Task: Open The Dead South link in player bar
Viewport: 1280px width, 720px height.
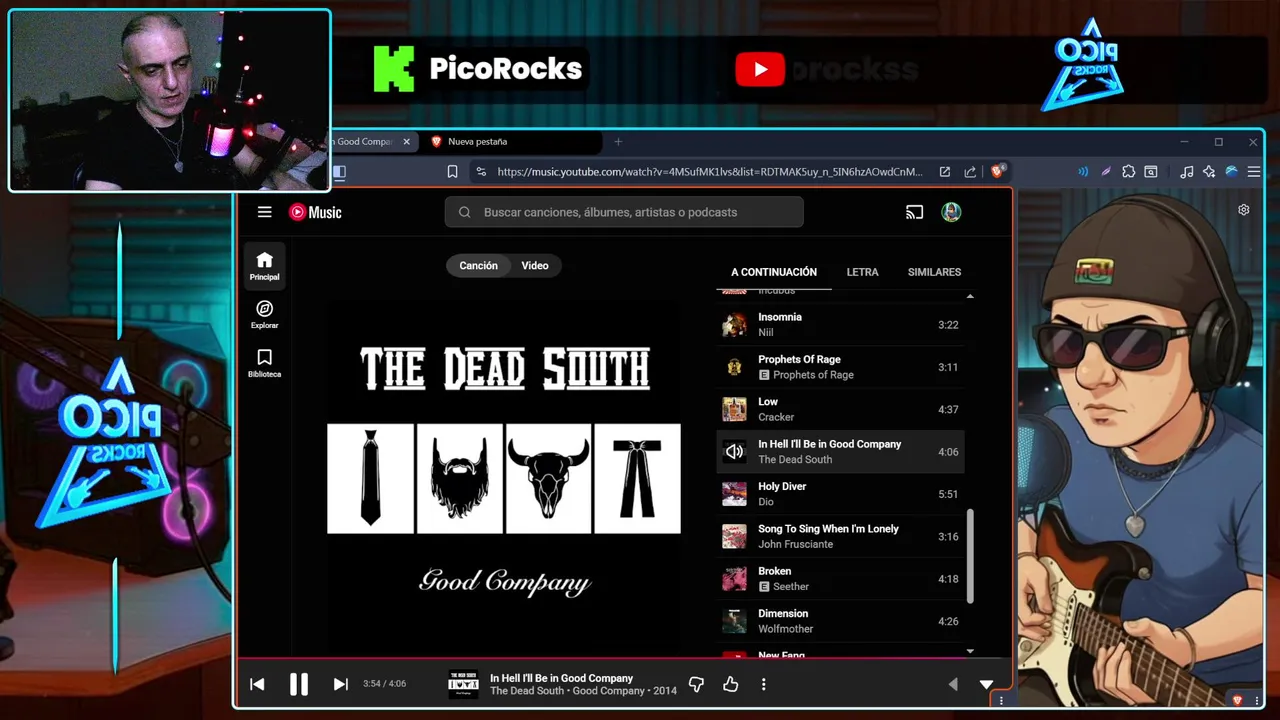Action: coord(527,691)
